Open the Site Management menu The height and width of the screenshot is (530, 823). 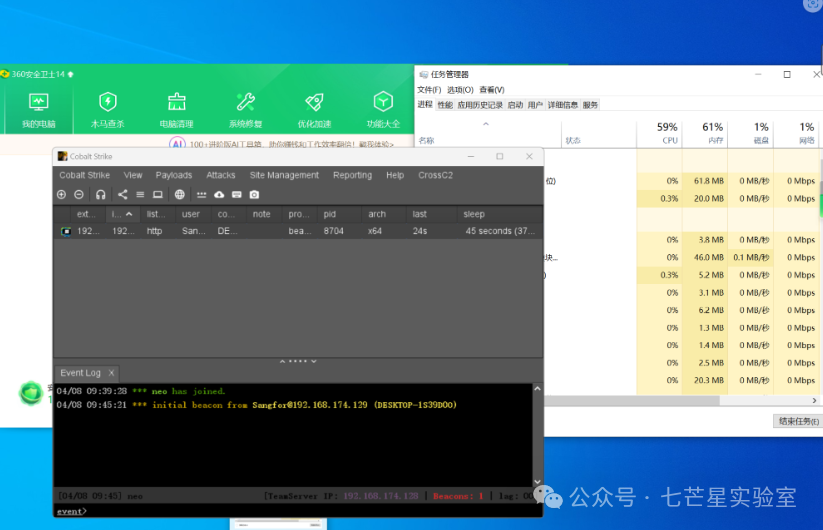pos(284,175)
